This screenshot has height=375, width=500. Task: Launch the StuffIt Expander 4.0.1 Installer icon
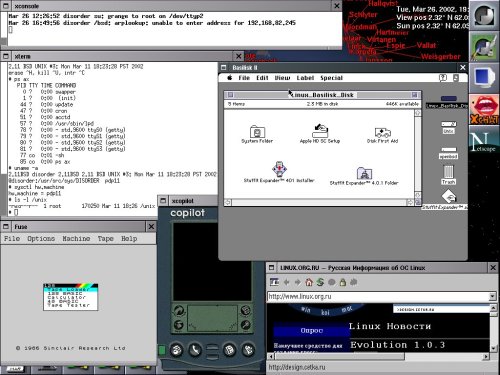coord(279,171)
